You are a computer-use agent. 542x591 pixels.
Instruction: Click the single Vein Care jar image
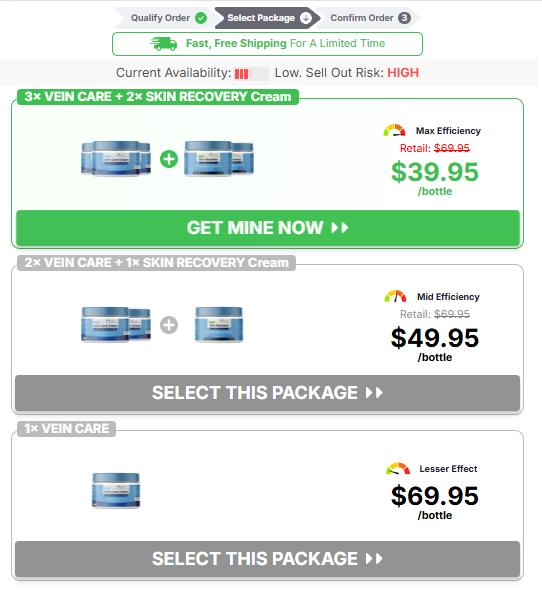coord(116,490)
